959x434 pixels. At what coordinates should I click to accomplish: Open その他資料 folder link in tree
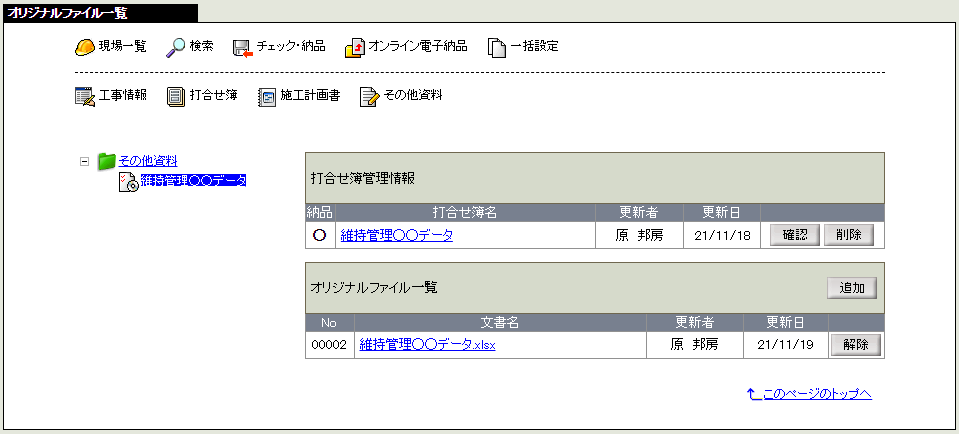click(148, 161)
